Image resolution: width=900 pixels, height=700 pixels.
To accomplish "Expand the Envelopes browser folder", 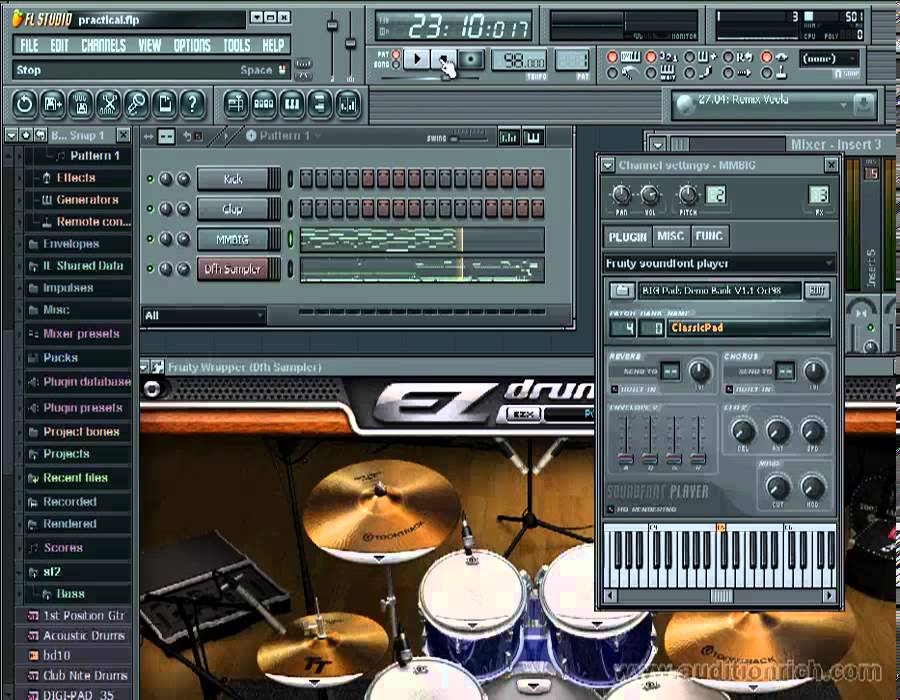I will [71, 244].
